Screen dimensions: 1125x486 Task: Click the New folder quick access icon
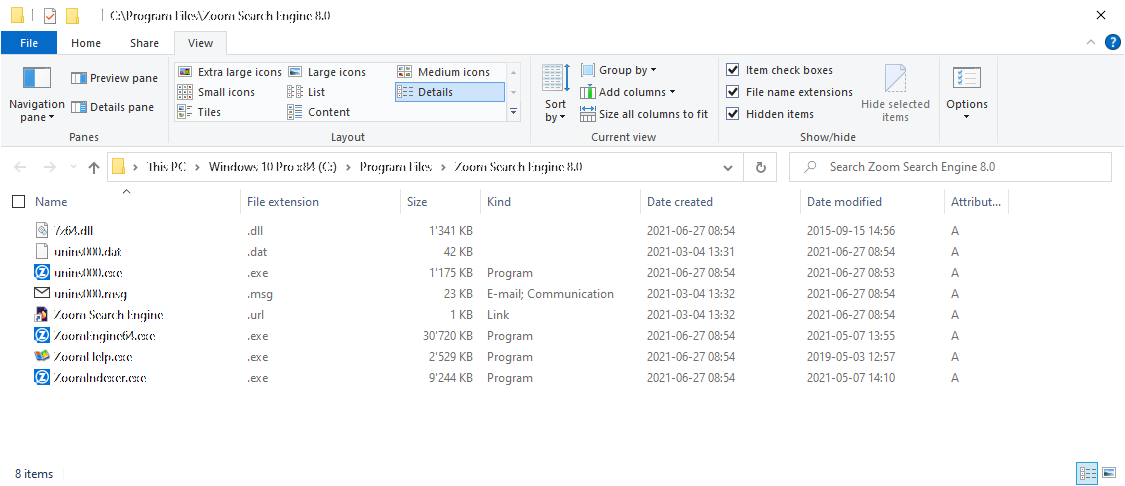click(x=72, y=15)
